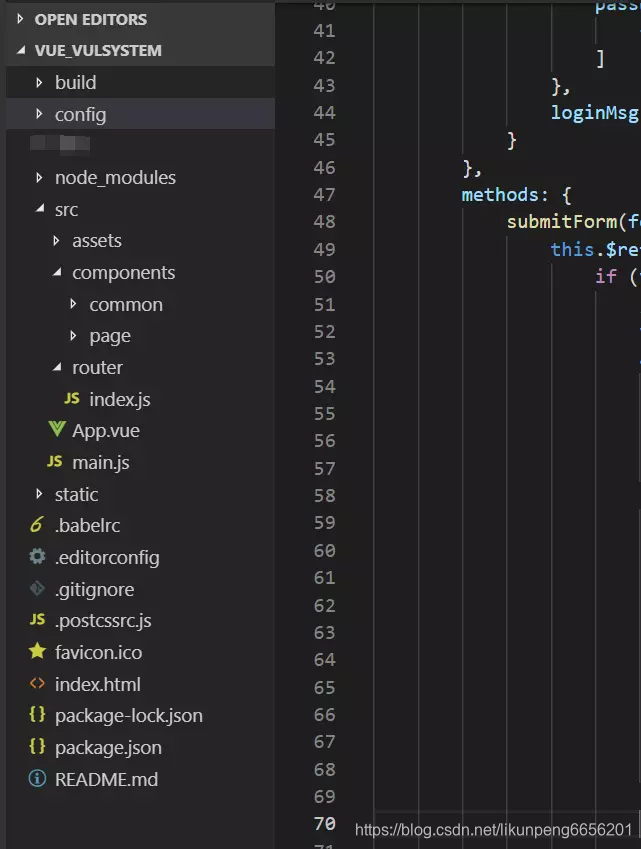
Task: Expand the config folder arrow
Action: point(39,114)
